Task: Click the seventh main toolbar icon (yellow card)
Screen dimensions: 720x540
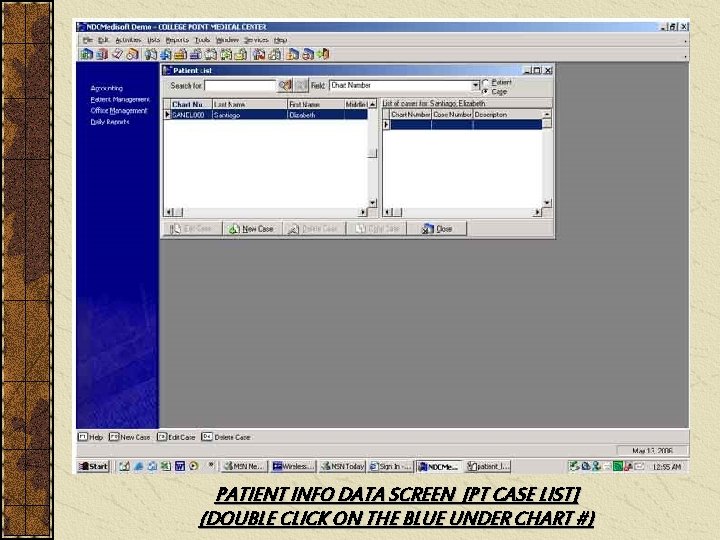Action: point(180,54)
